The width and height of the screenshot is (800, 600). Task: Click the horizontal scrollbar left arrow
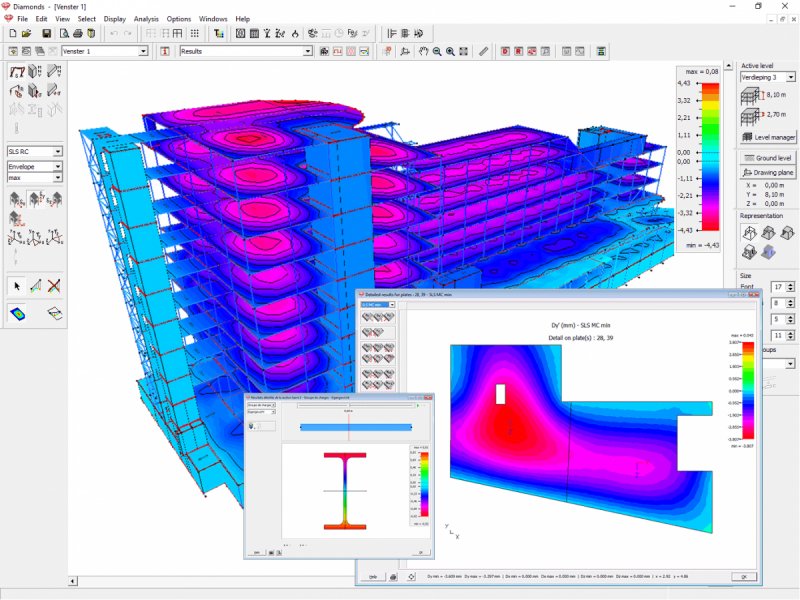coord(73,581)
